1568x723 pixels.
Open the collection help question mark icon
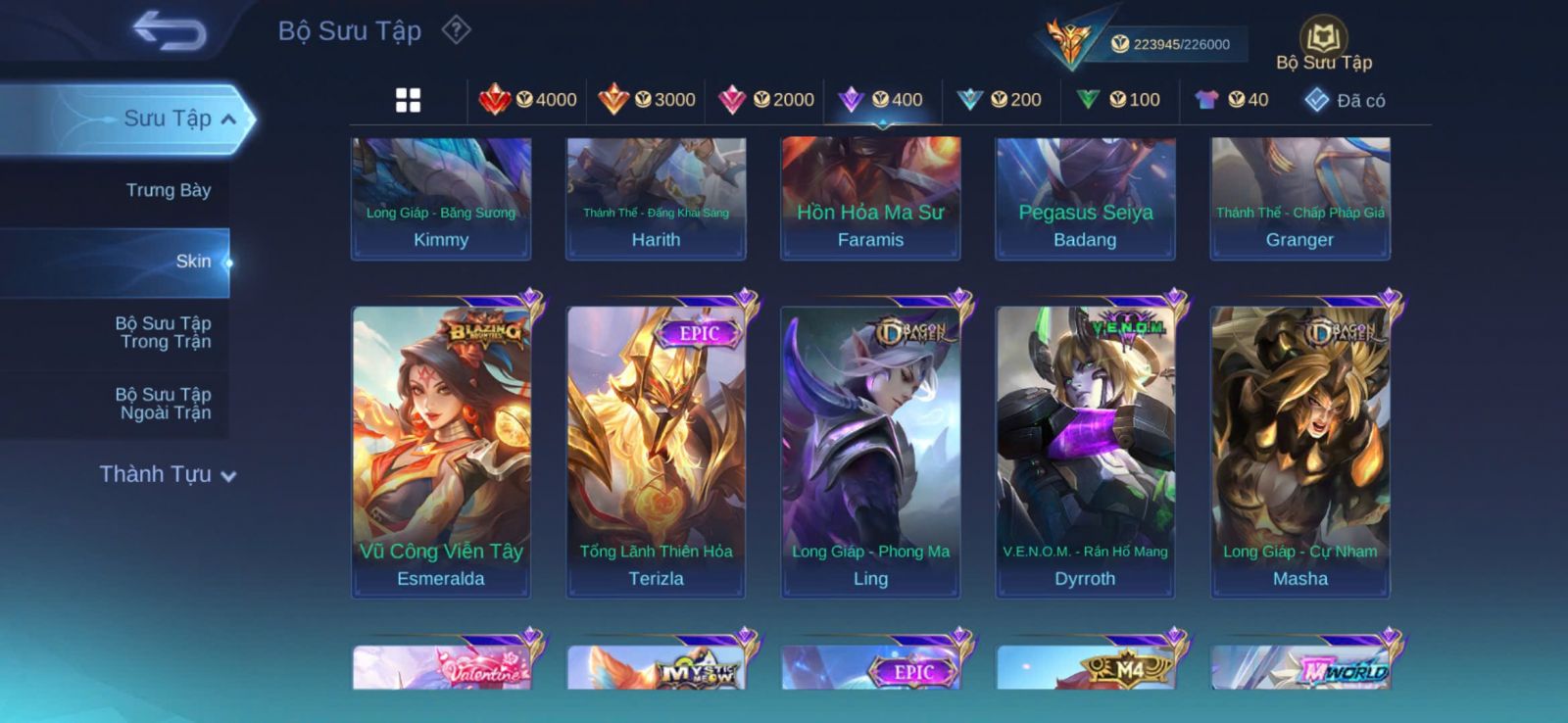pyautogui.click(x=456, y=30)
